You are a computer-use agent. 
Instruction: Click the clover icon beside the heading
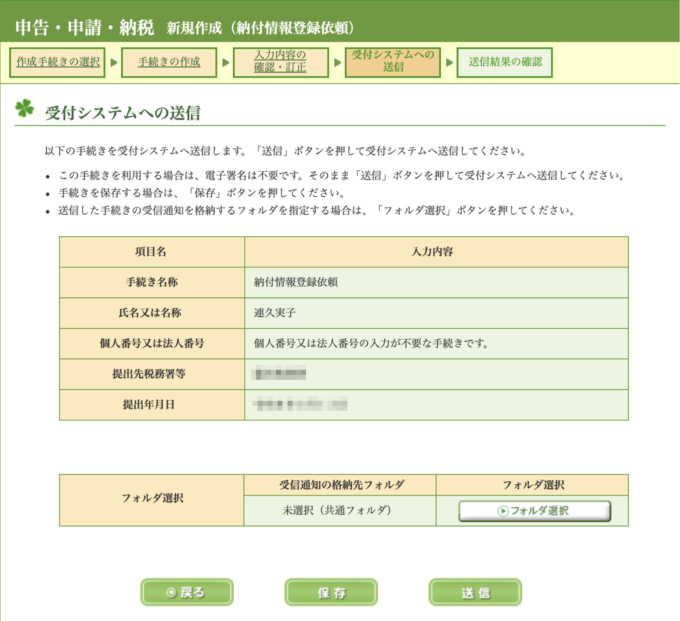[x=24, y=108]
